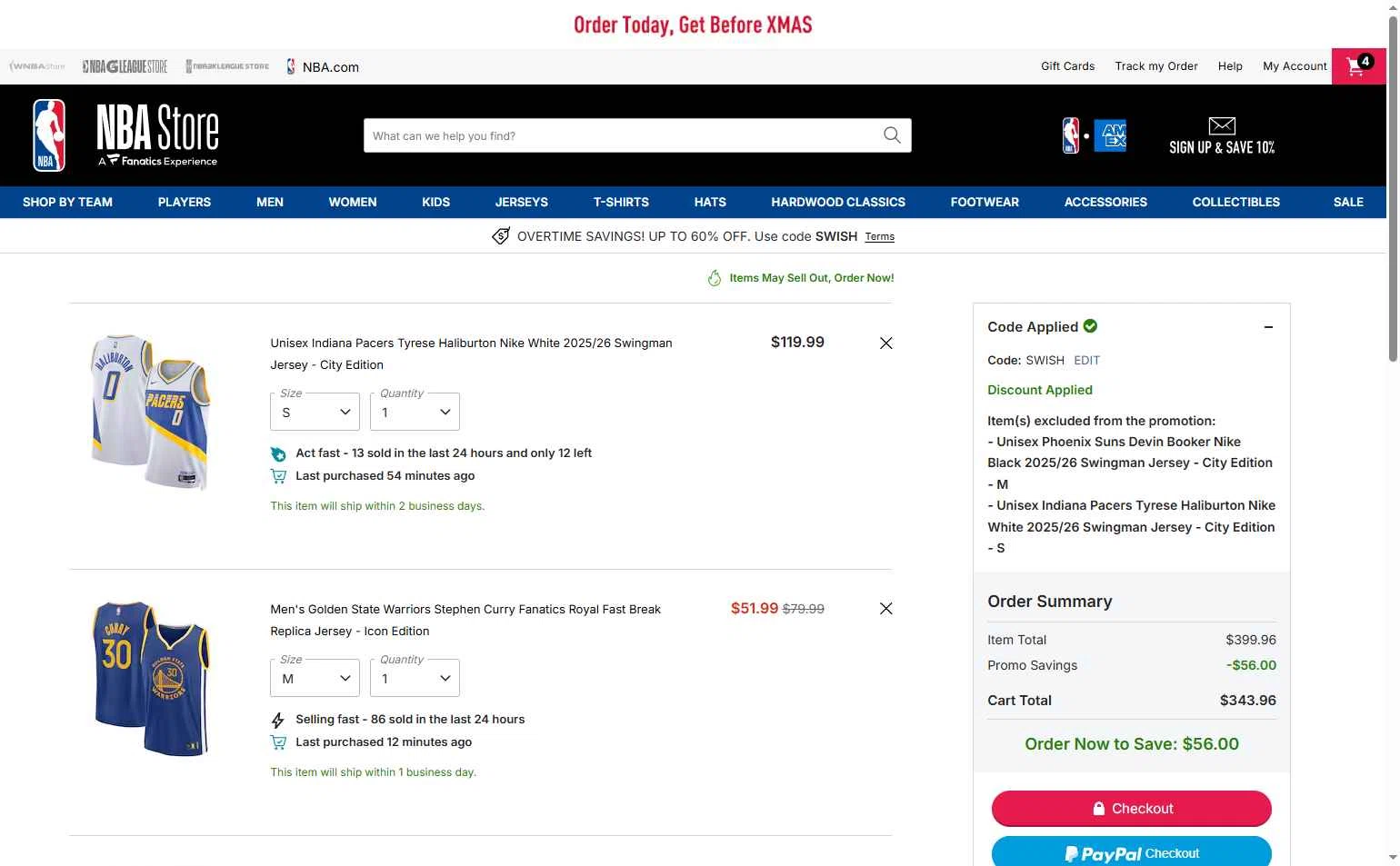Open the Sale menu
The height and width of the screenshot is (866, 1400).
[1348, 202]
